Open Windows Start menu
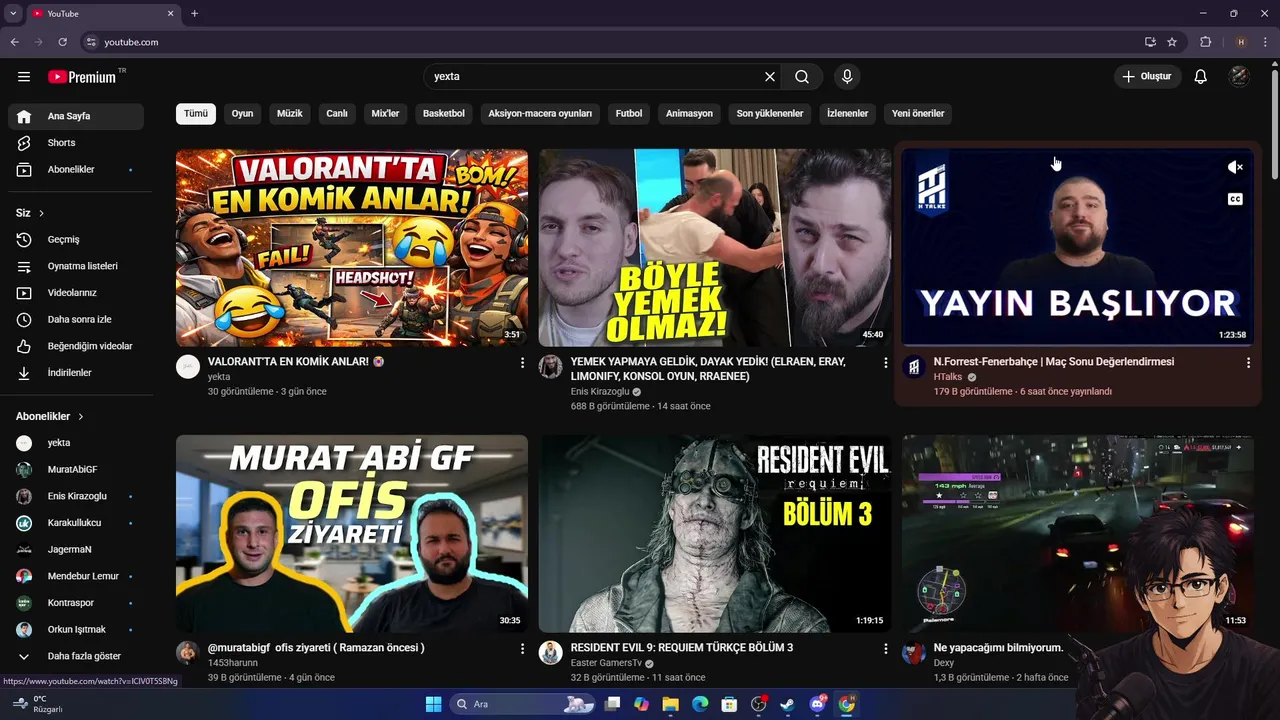Image resolution: width=1280 pixels, height=720 pixels. tap(433, 704)
